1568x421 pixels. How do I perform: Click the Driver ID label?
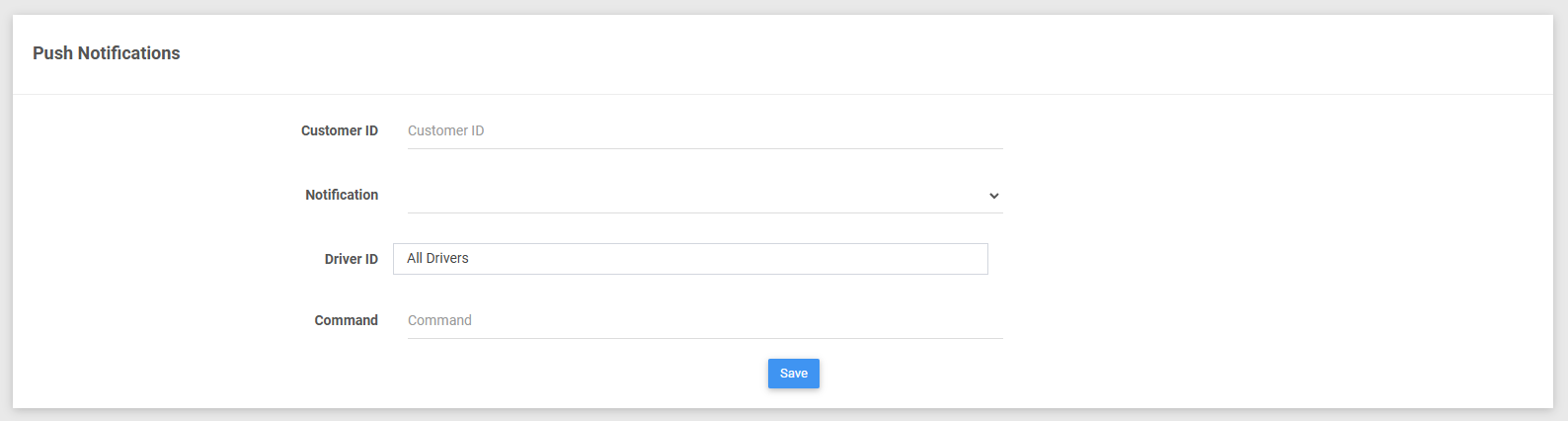(352, 259)
